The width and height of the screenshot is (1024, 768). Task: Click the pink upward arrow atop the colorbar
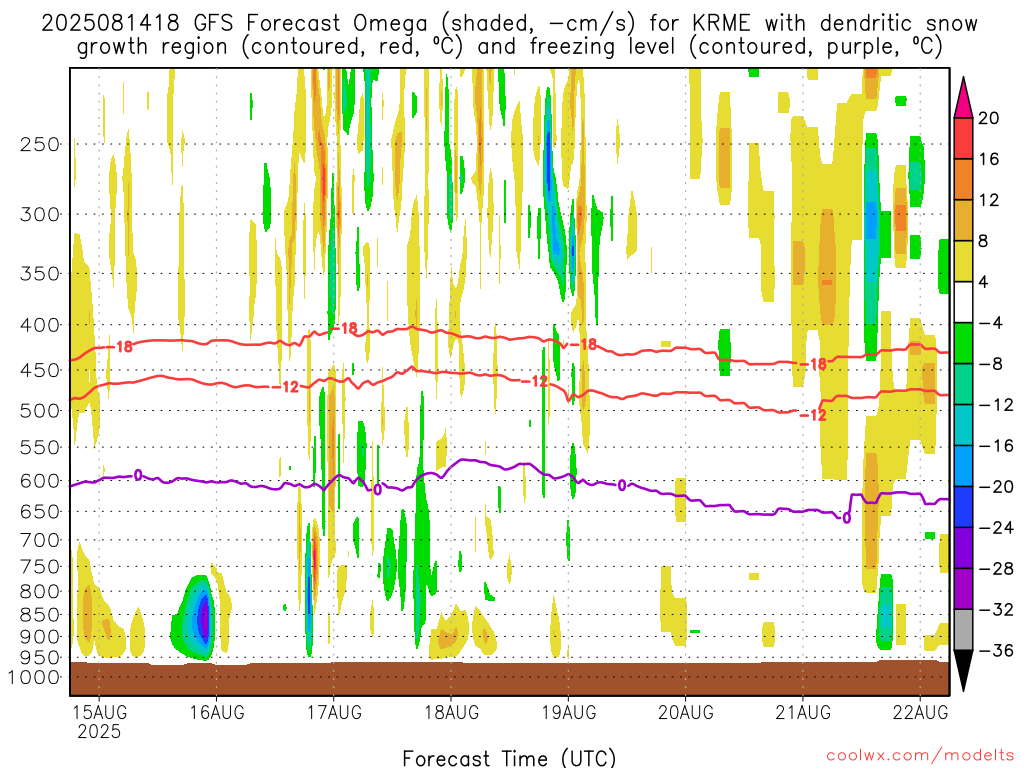pyautogui.click(x=963, y=99)
